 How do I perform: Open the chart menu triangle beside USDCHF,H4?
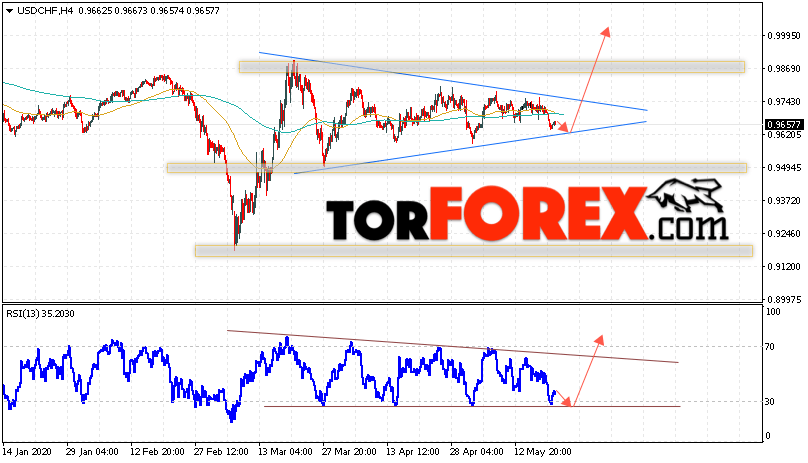point(9,11)
